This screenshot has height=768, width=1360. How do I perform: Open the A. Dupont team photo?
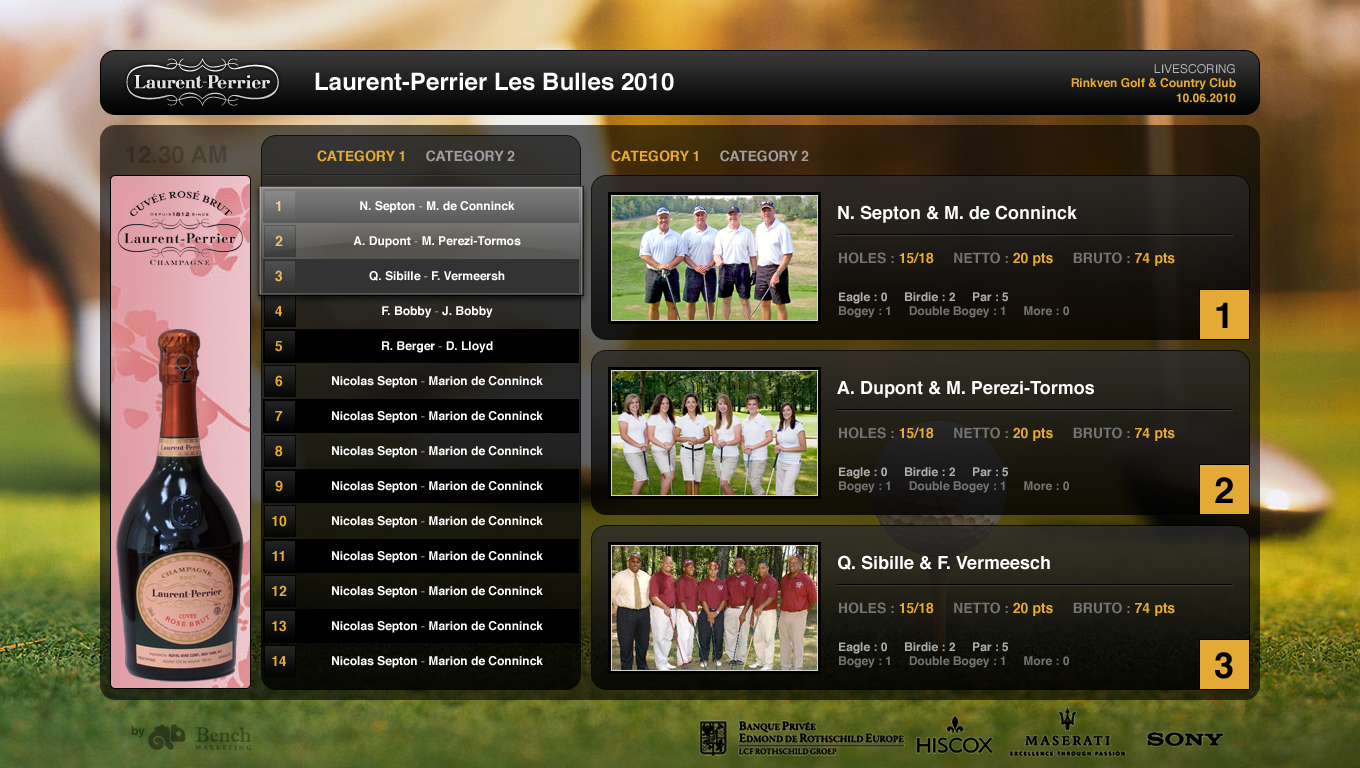[714, 432]
